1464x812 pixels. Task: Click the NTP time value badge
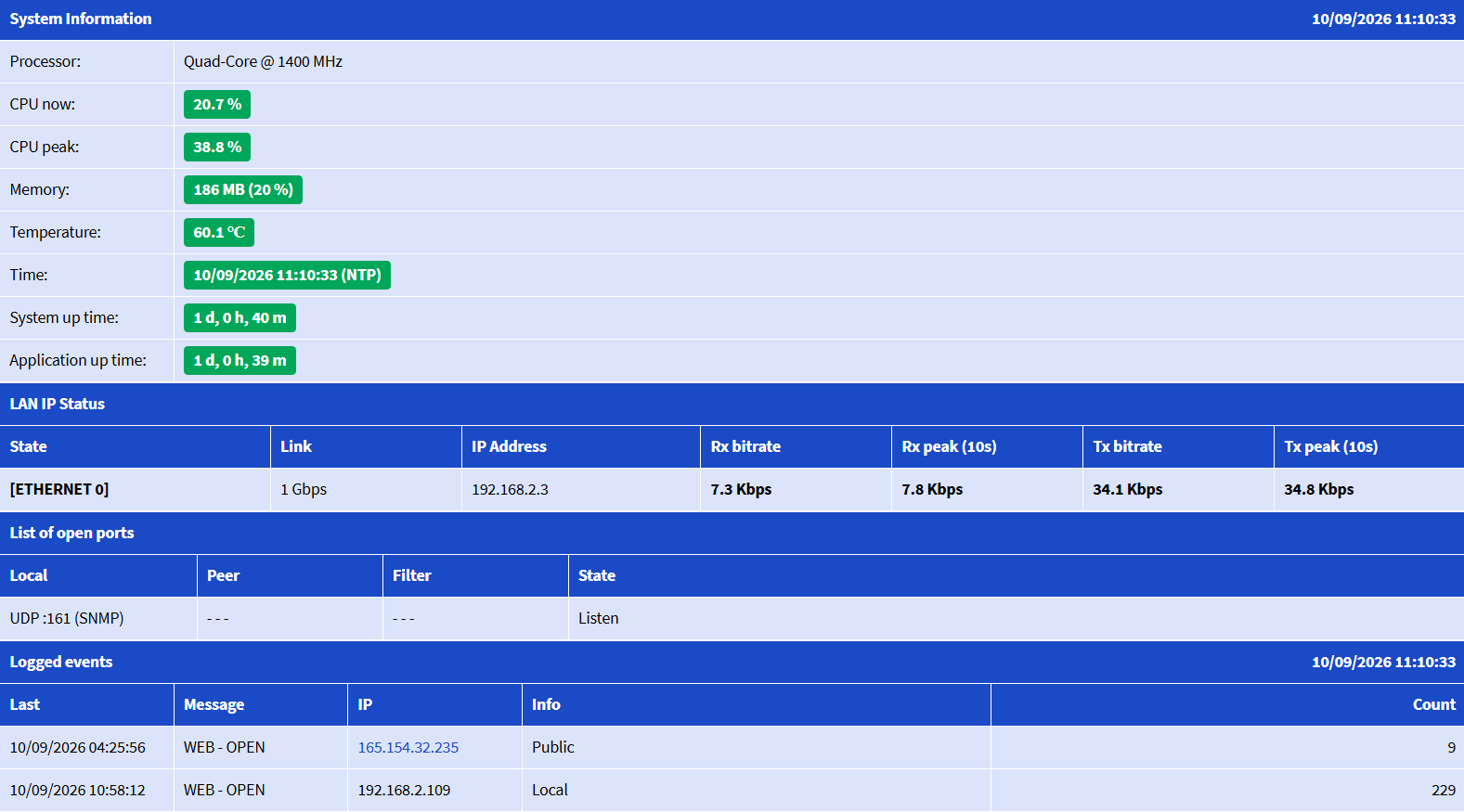pyautogui.click(x=287, y=275)
